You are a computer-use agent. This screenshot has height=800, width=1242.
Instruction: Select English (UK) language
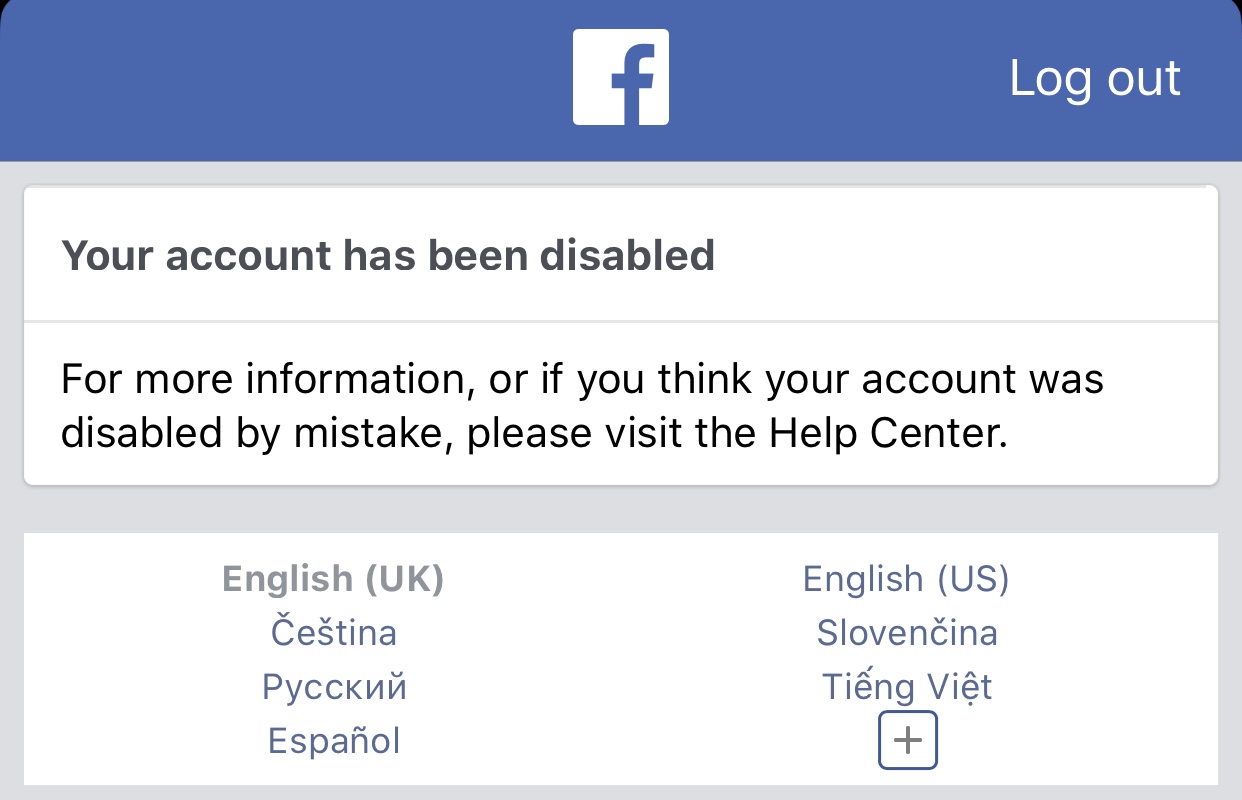(333, 579)
